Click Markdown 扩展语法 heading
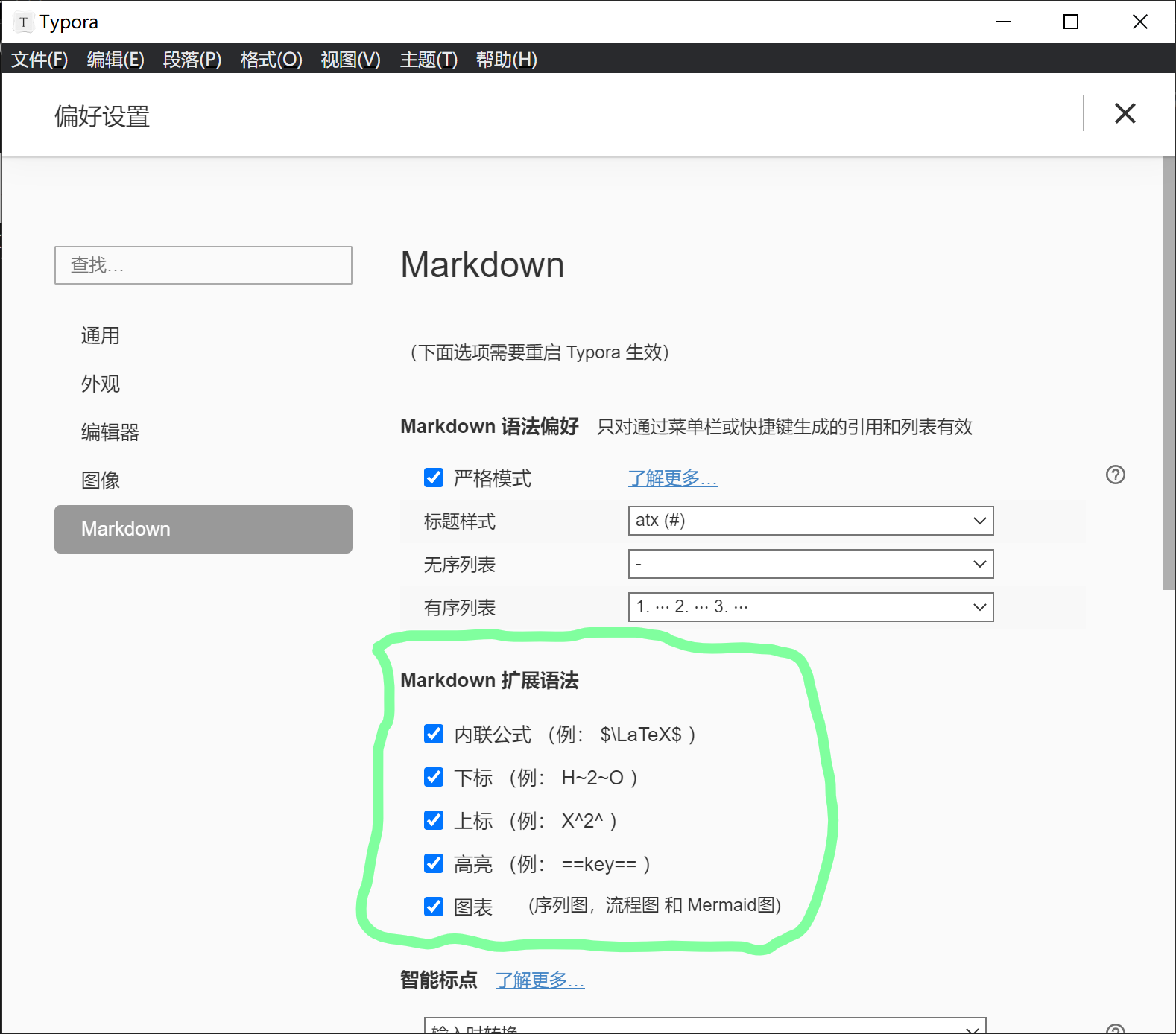 click(489, 680)
